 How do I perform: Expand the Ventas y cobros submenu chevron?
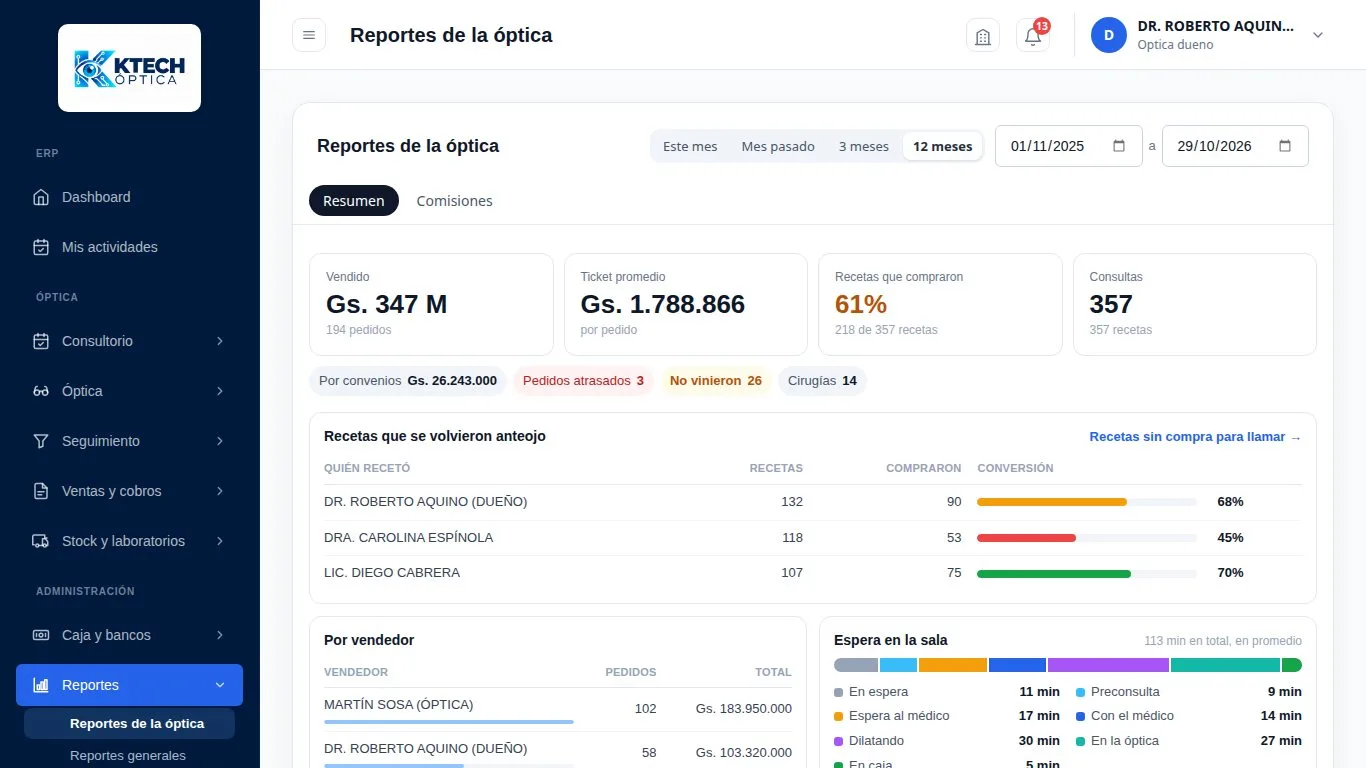pyautogui.click(x=219, y=491)
